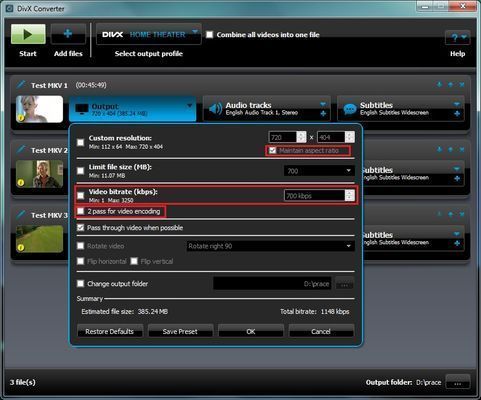Click the Add files plus icon
Viewport: 481px width, 400px height.
click(x=68, y=34)
